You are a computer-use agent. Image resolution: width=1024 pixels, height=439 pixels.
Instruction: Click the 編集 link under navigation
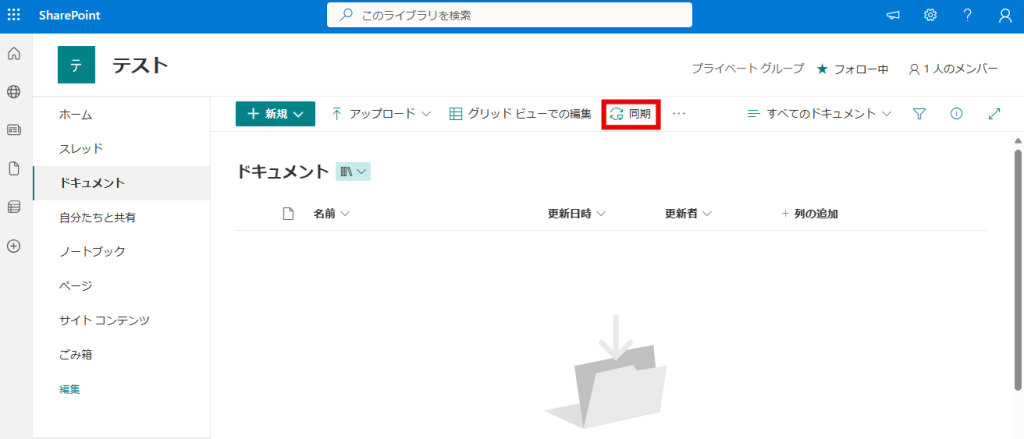pyautogui.click(x=69, y=389)
